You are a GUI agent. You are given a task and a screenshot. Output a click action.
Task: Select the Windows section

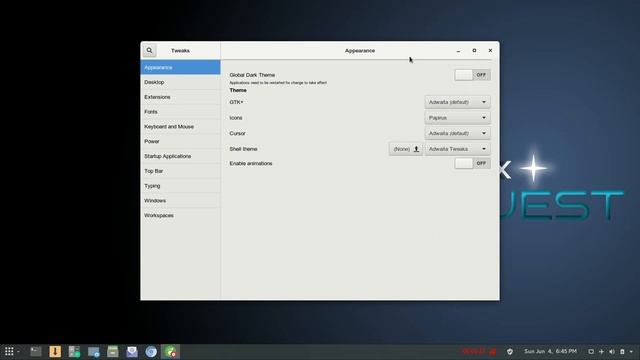point(180,200)
